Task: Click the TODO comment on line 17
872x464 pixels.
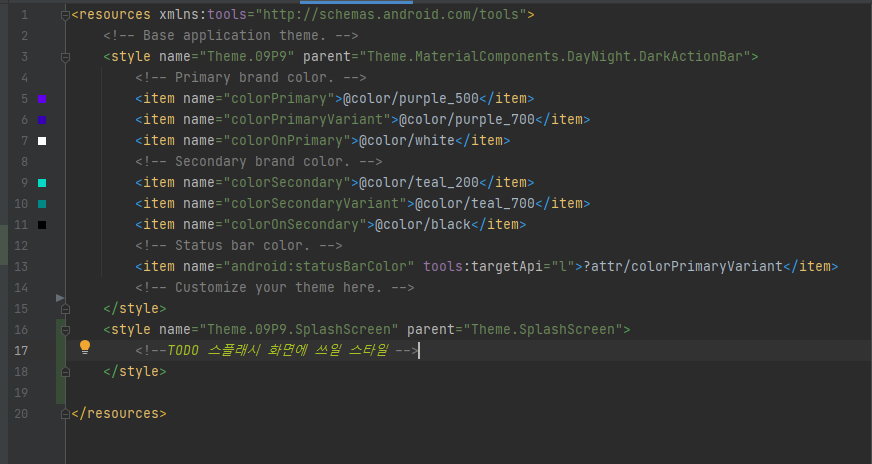Action: coord(277,351)
